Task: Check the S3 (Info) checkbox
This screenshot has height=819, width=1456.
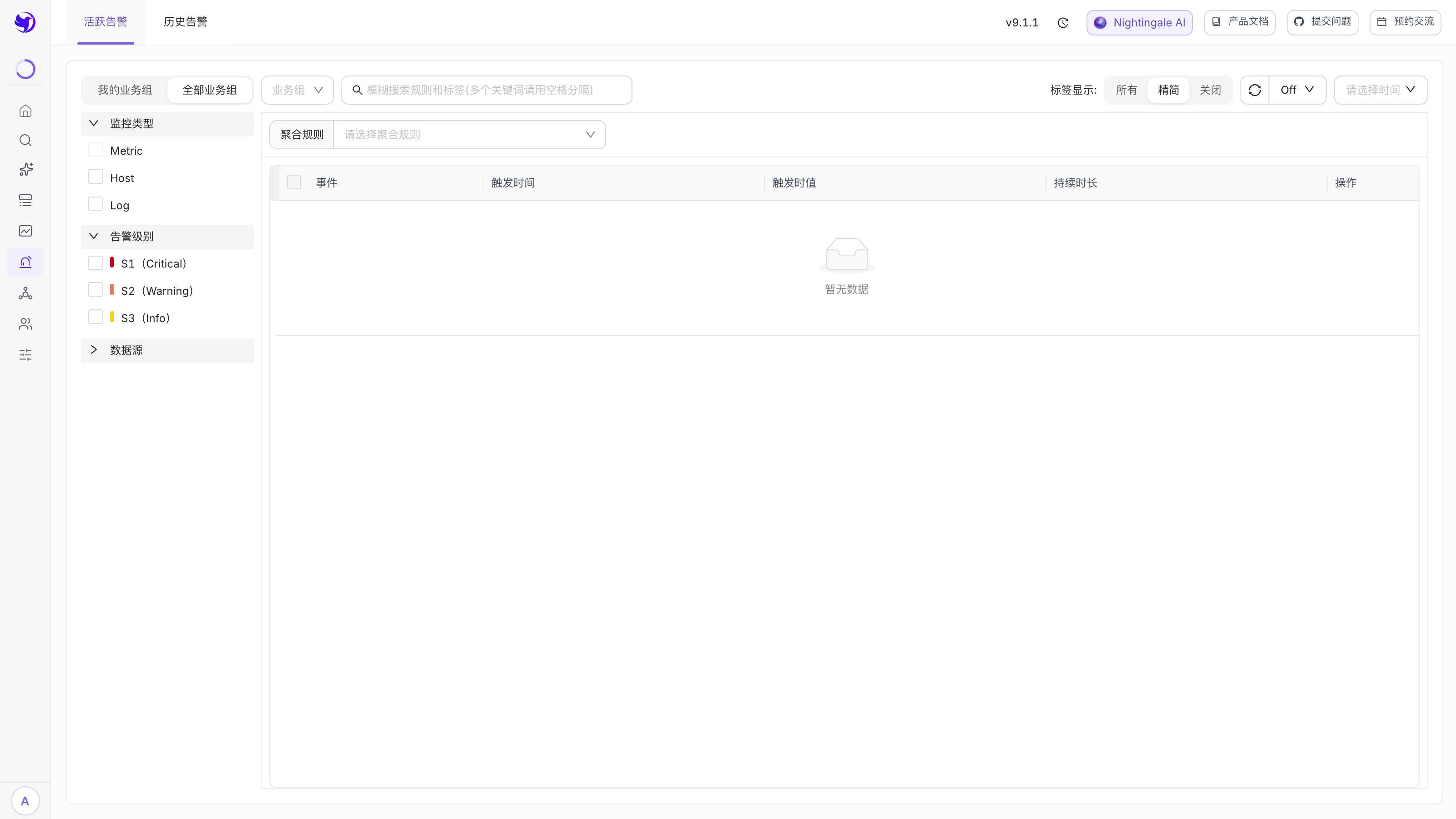Action: pyautogui.click(x=96, y=317)
